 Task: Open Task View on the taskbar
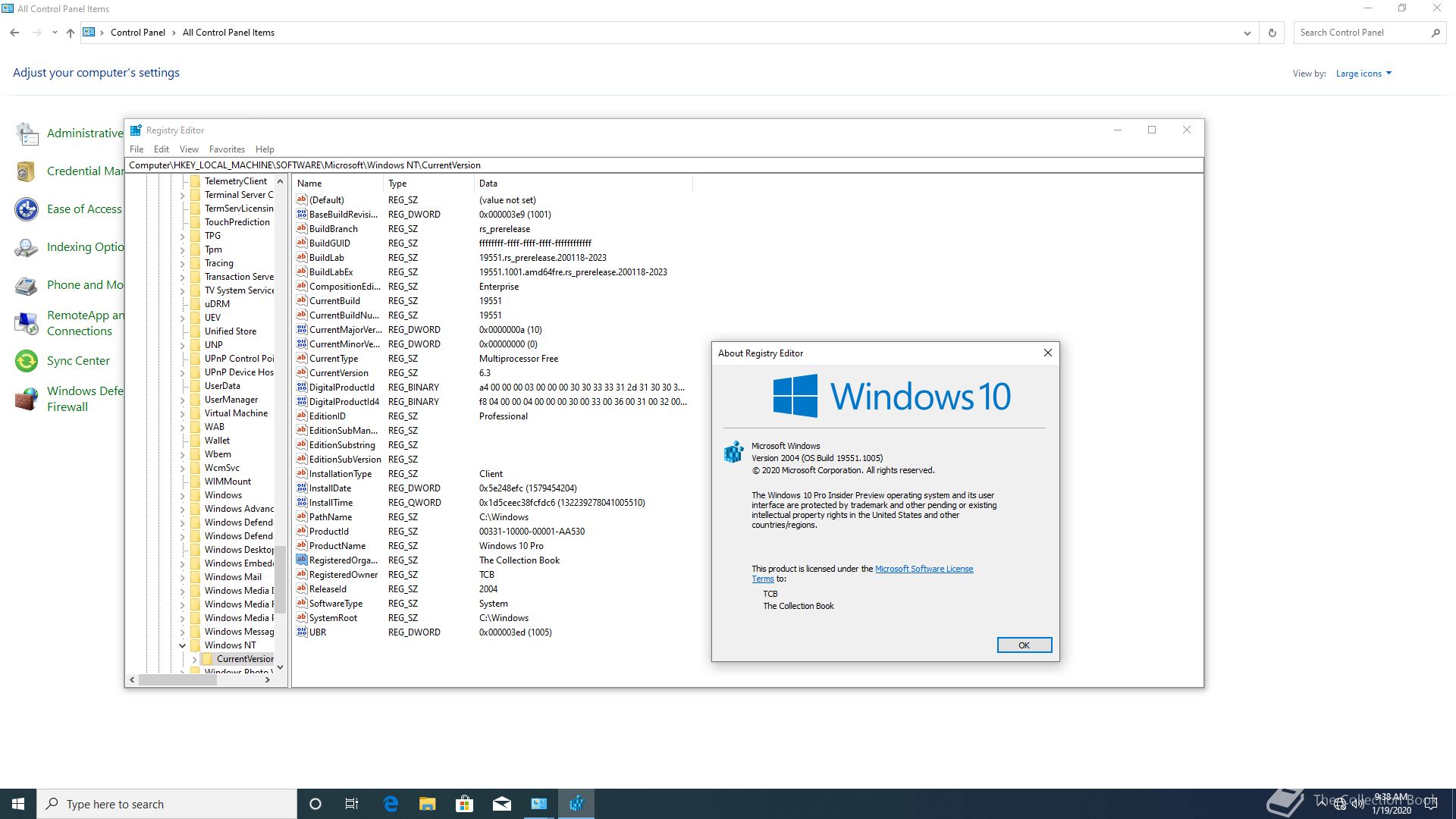(352, 804)
